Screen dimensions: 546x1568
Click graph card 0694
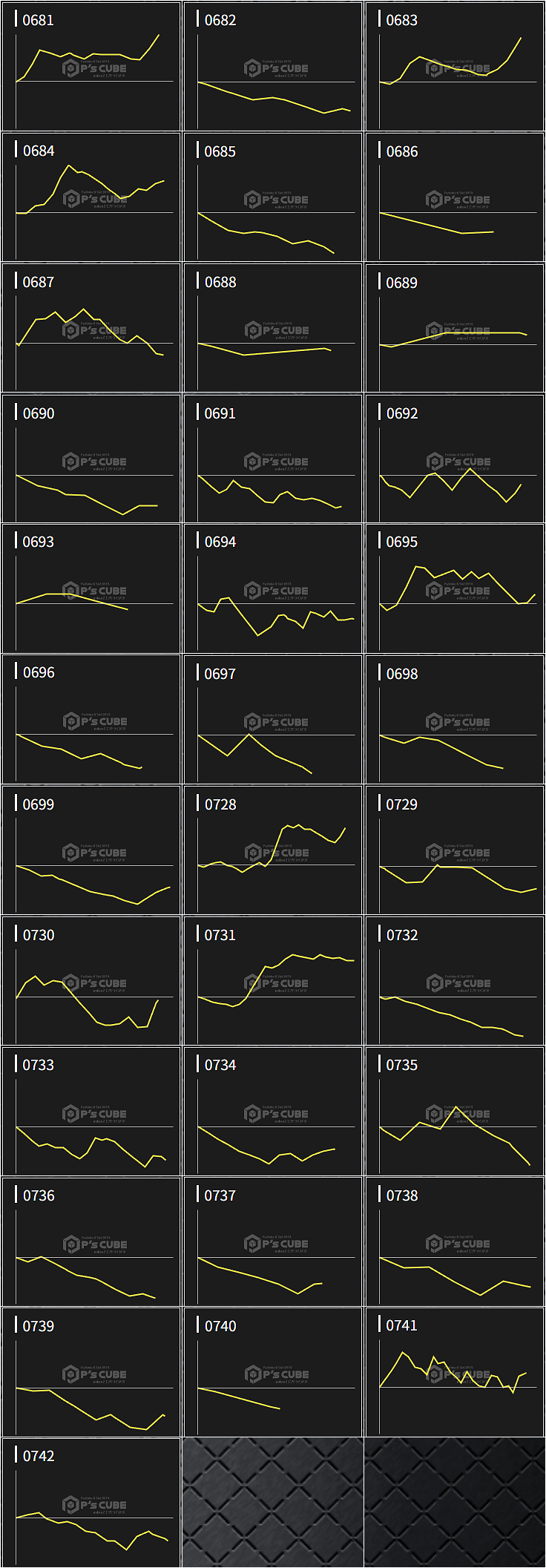click(x=273, y=589)
